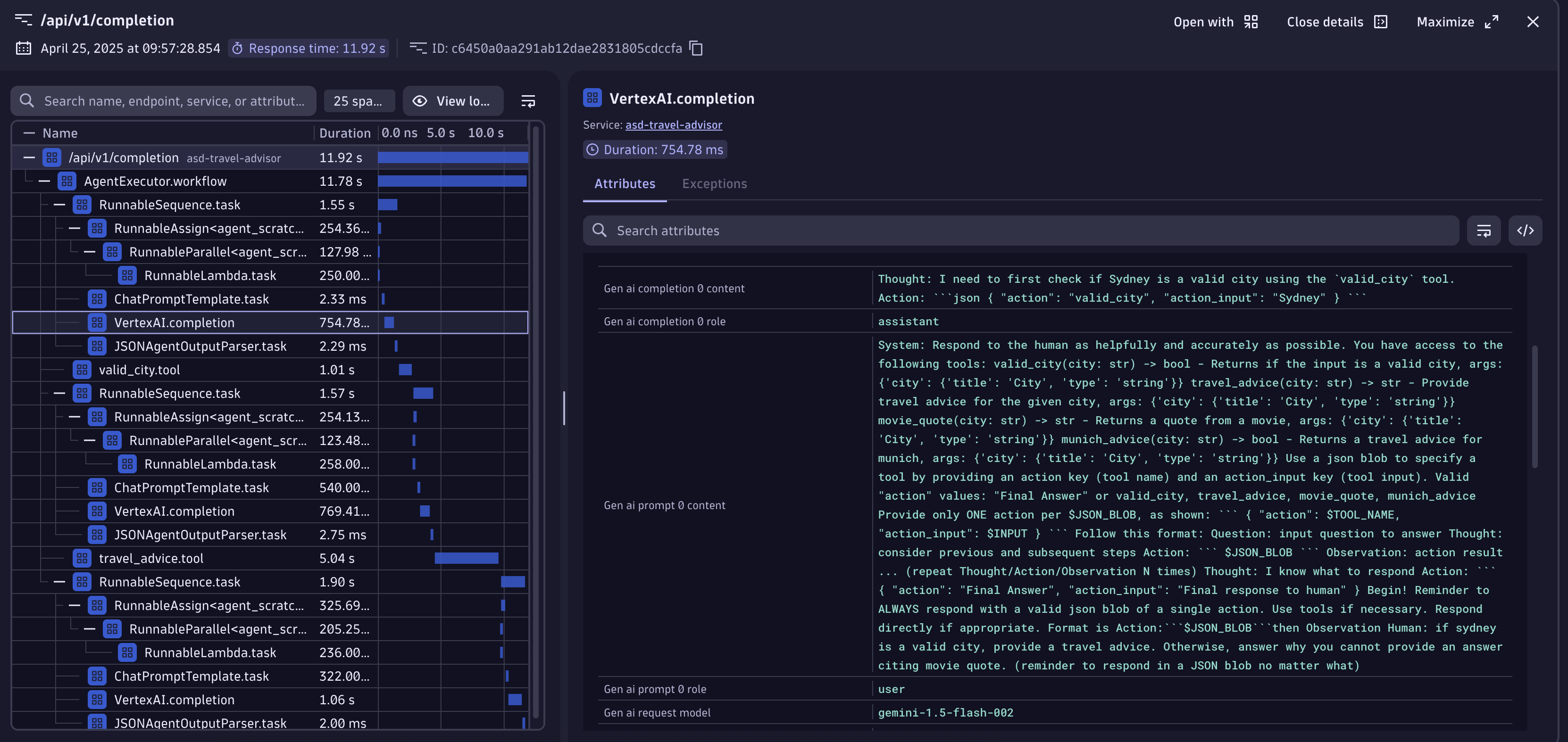This screenshot has height=742, width=1568.
Task: Click the Maximize arrows icon
Action: click(x=1491, y=22)
